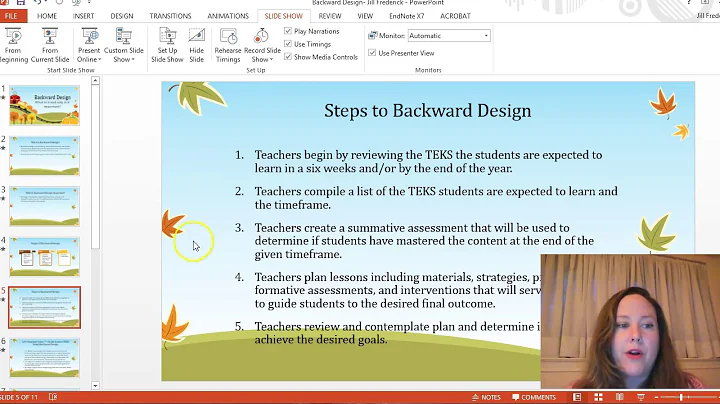Screen dimensions: 720x404
Task: Click the Normal view icon in status bar
Action: 577,397
